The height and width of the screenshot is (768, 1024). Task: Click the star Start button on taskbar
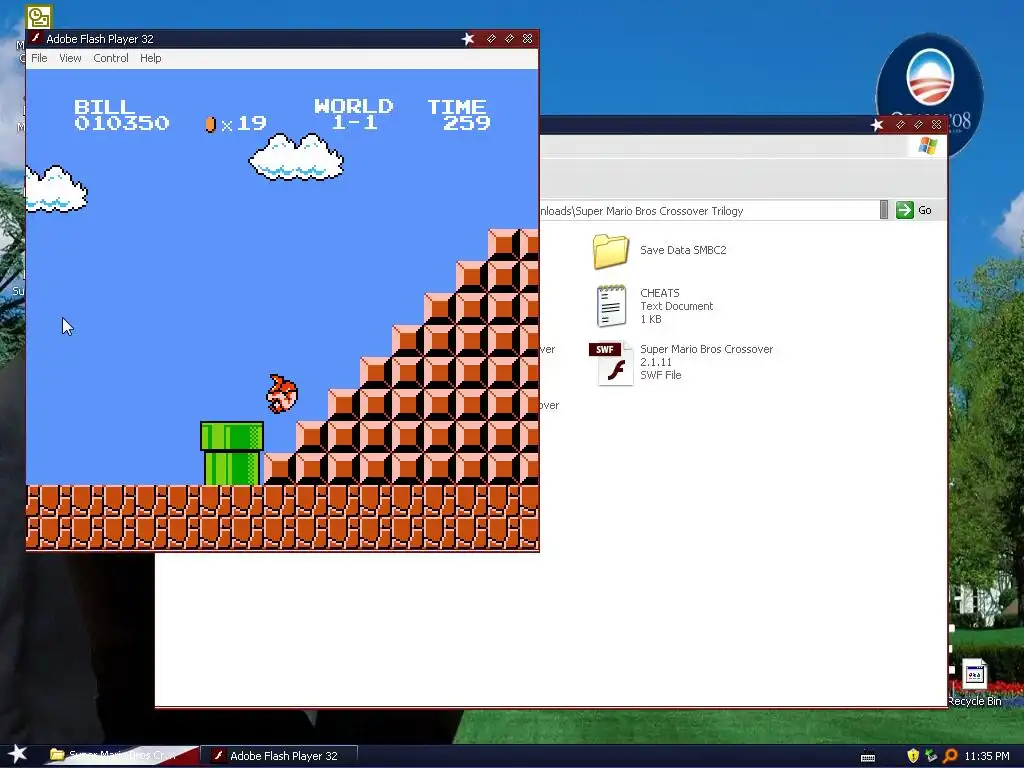[18, 754]
